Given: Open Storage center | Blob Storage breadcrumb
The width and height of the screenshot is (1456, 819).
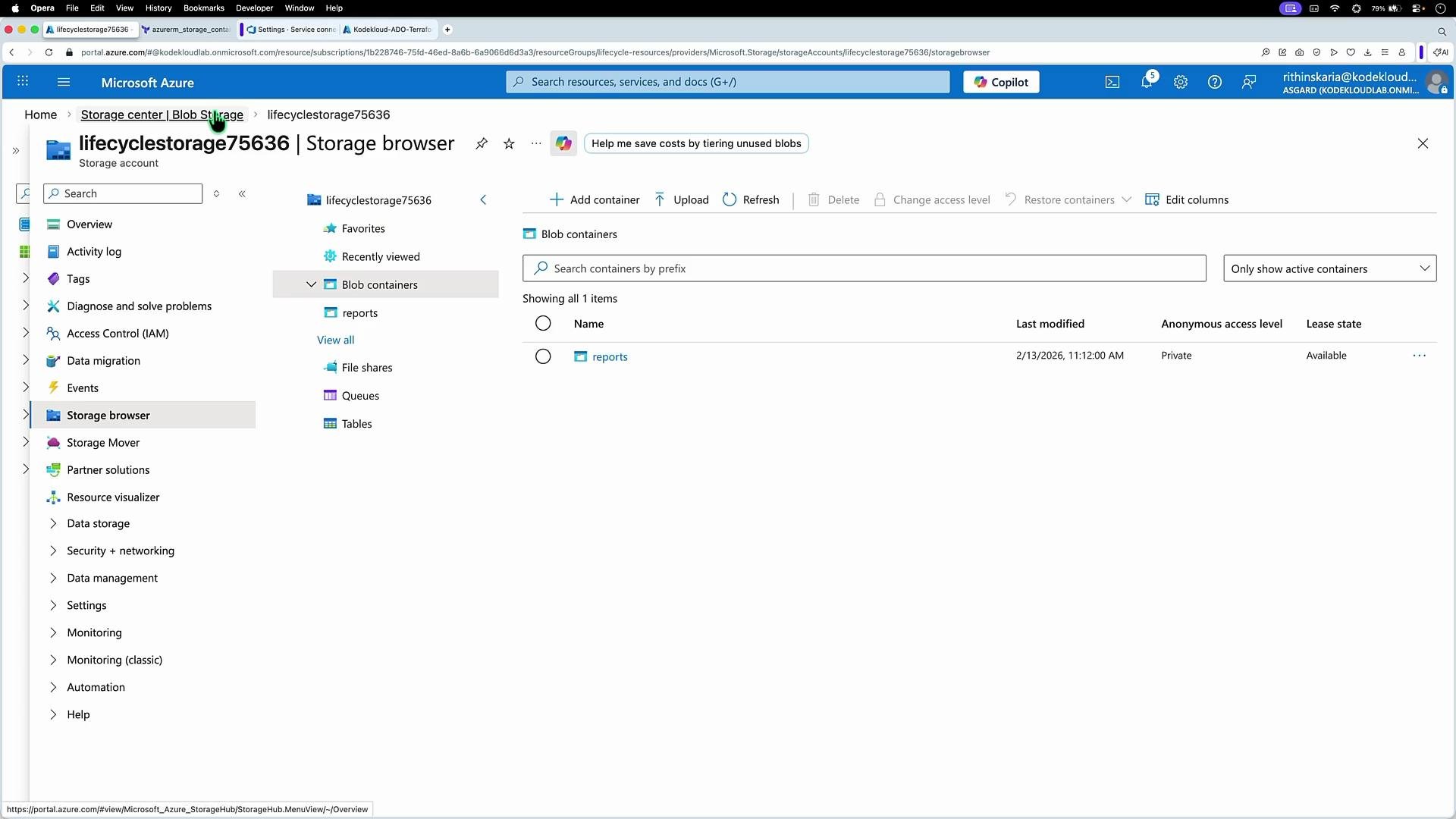Looking at the screenshot, I should click(162, 115).
